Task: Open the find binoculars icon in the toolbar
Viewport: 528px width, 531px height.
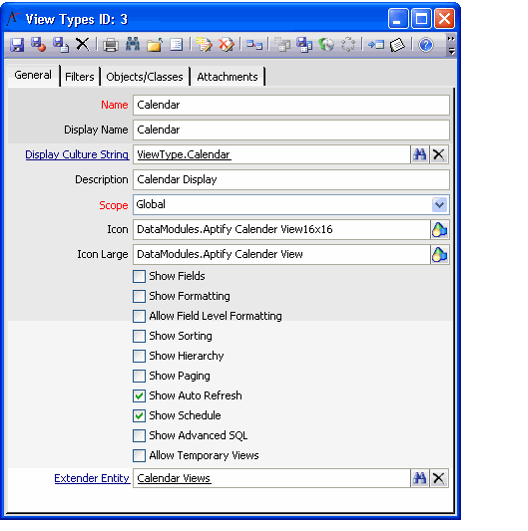Action: tap(132, 44)
